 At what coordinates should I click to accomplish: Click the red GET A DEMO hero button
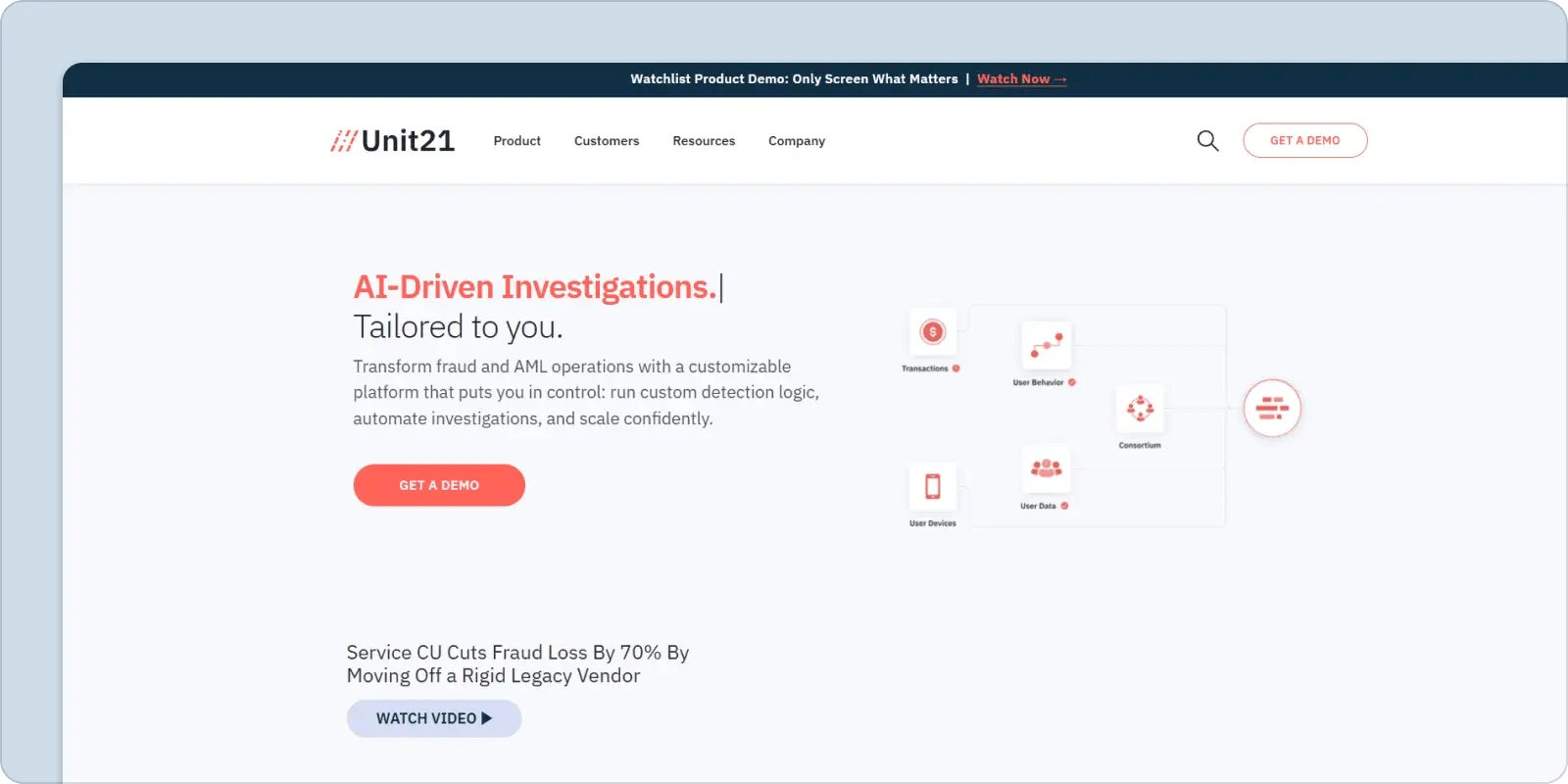(x=439, y=485)
